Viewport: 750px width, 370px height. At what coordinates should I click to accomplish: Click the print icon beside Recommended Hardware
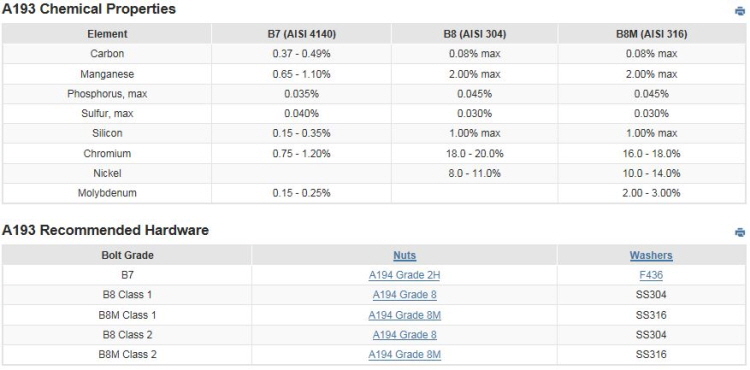pyautogui.click(x=740, y=232)
